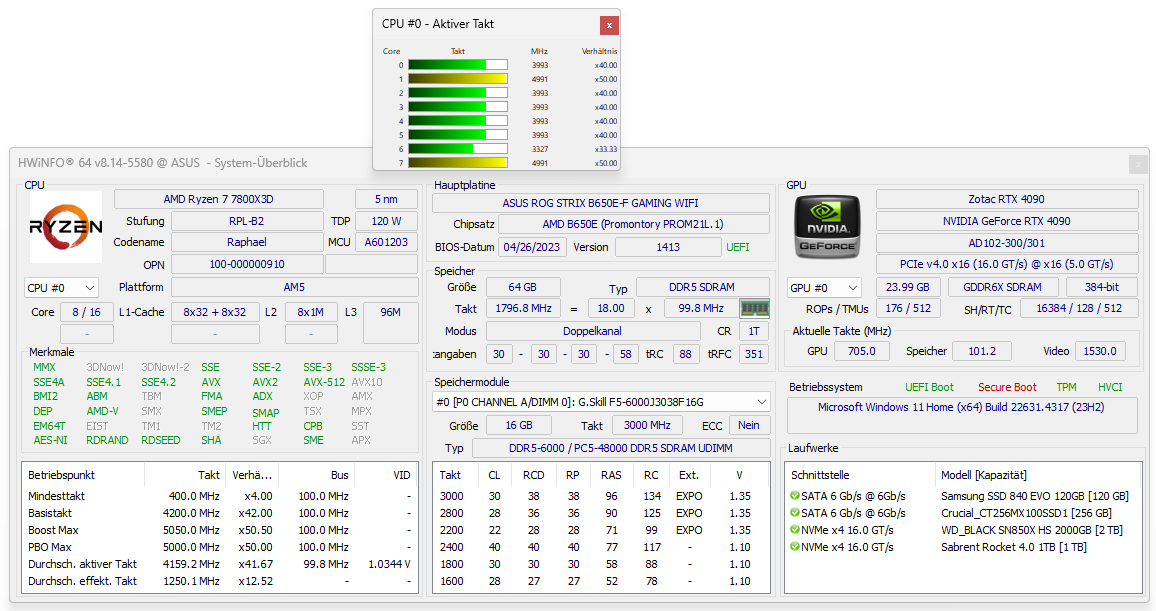Click the GDDR6X SDRAM field
This screenshot has width=1156, height=611.
click(x=1002, y=287)
